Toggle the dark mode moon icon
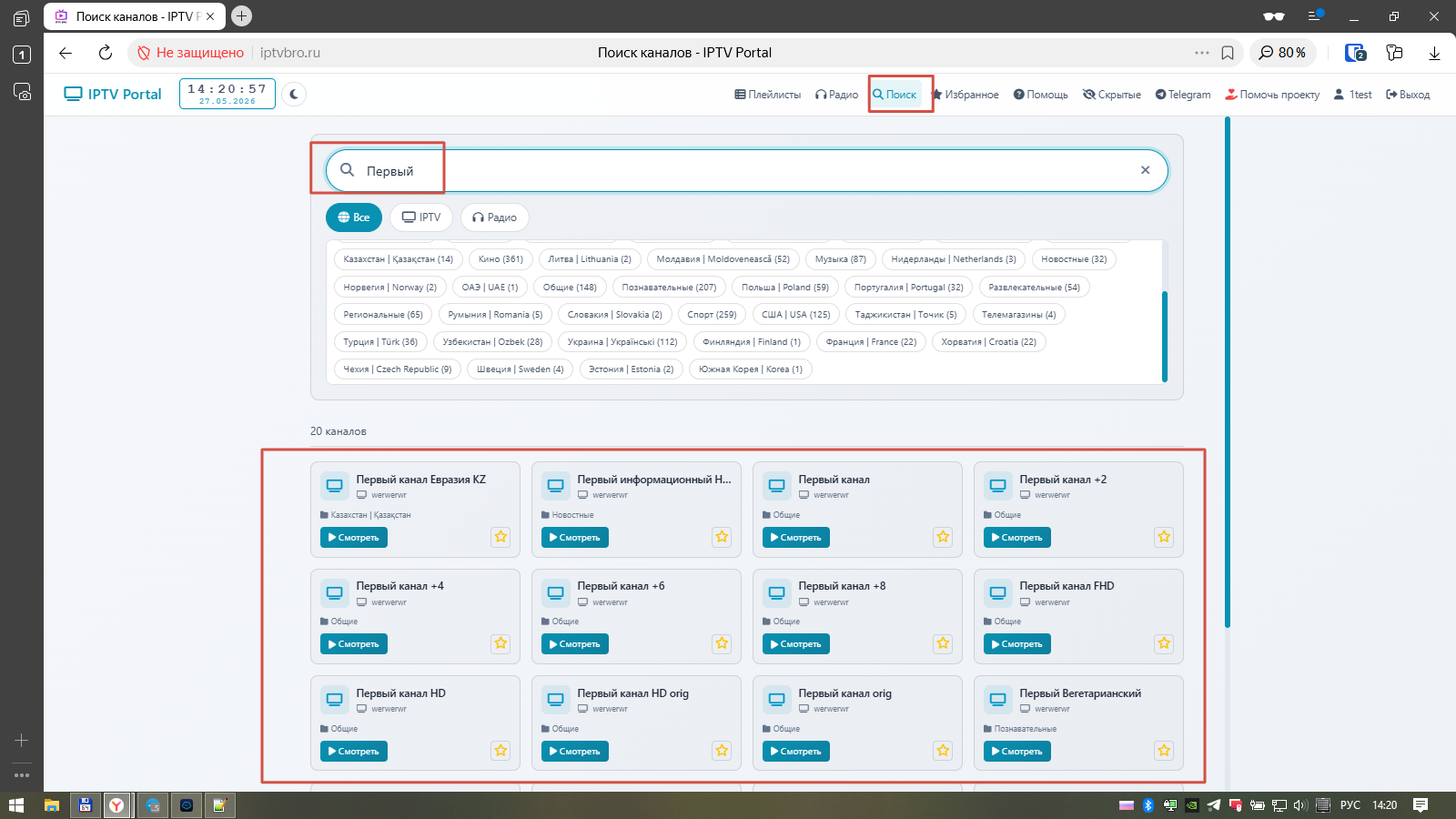1456x819 pixels. point(294,94)
